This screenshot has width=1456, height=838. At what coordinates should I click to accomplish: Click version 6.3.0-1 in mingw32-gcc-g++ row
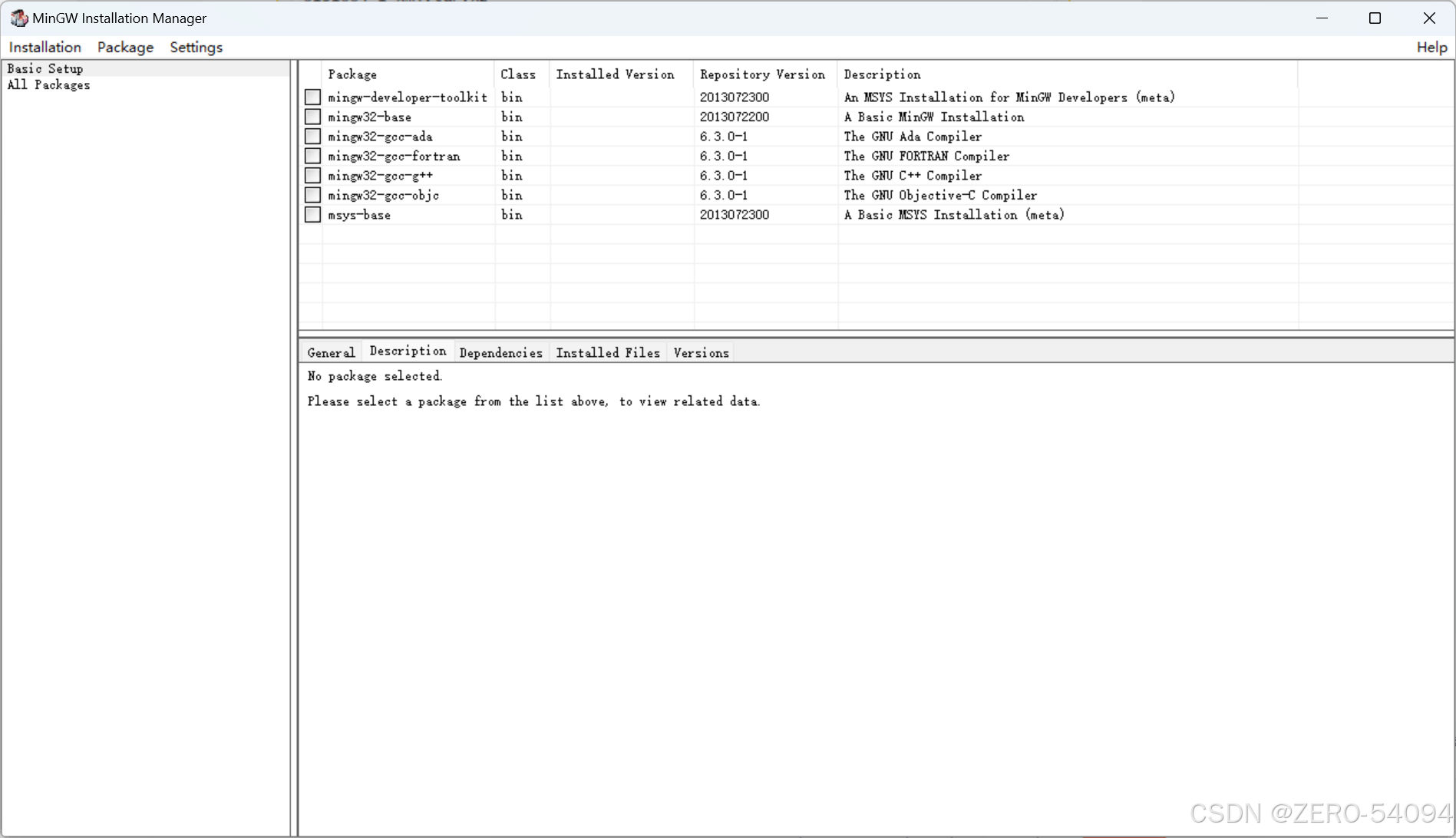pos(723,176)
